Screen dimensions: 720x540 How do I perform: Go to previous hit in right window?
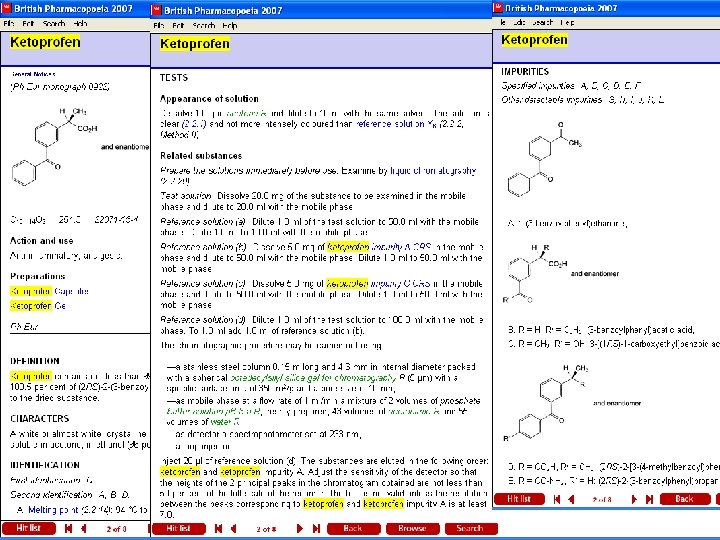(x=572, y=499)
